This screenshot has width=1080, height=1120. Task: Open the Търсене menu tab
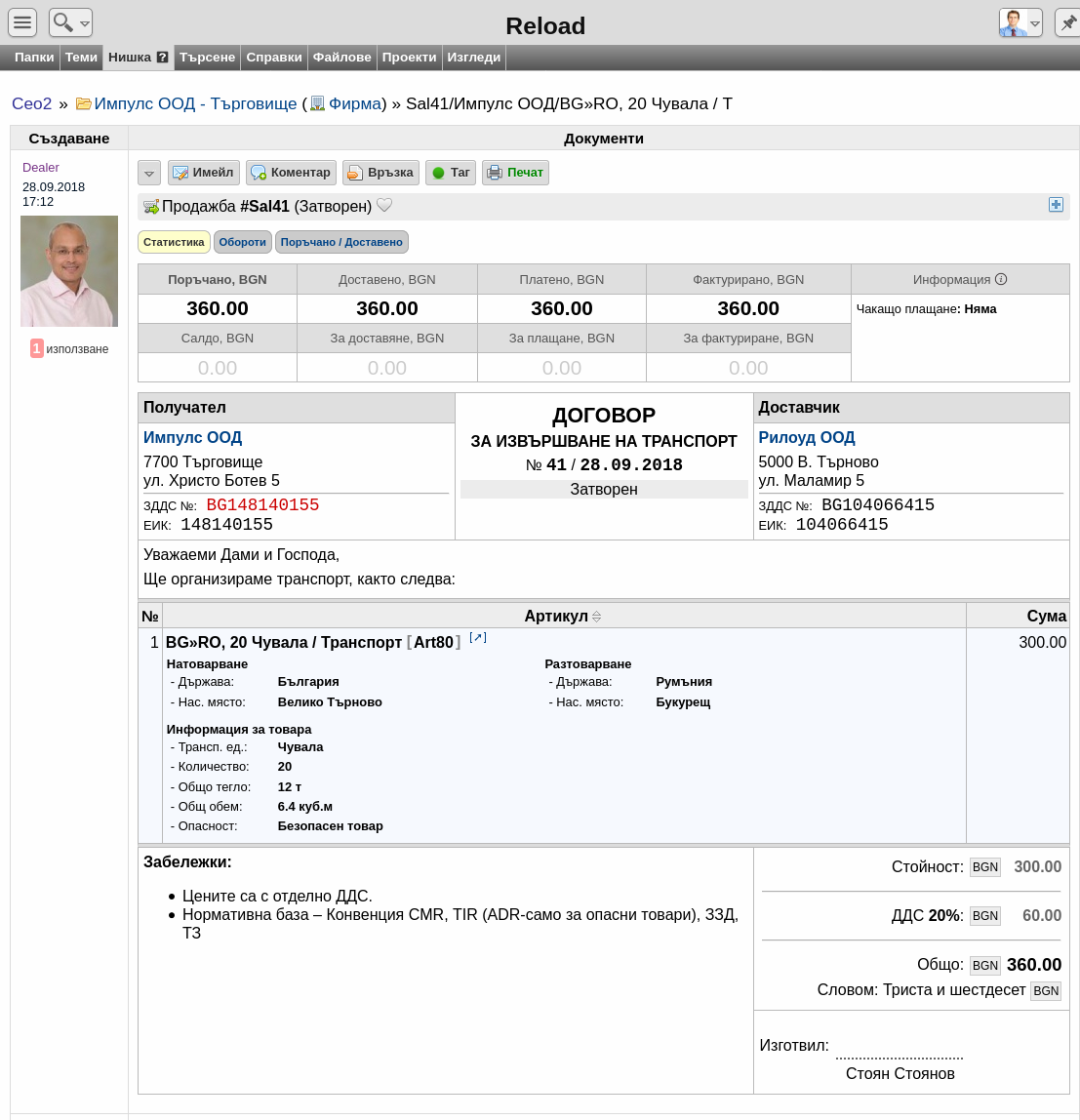207,58
